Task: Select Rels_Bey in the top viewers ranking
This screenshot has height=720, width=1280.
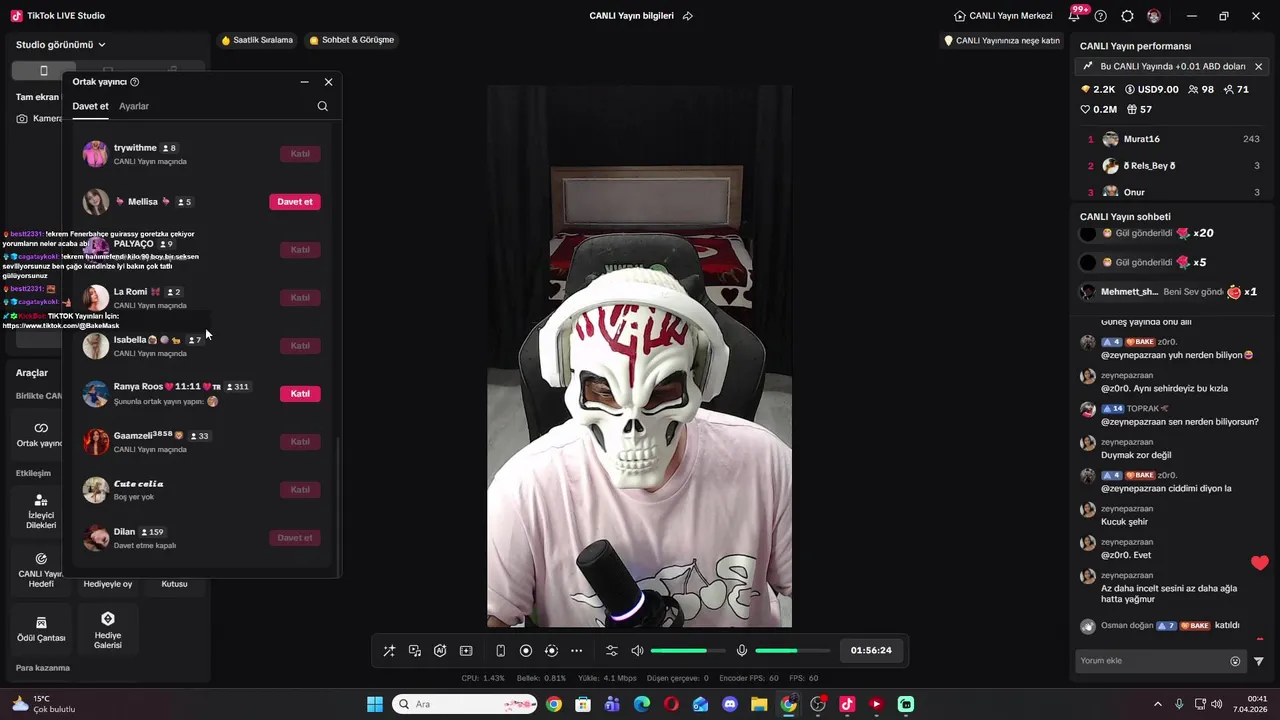Action: click(x=1174, y=166)
